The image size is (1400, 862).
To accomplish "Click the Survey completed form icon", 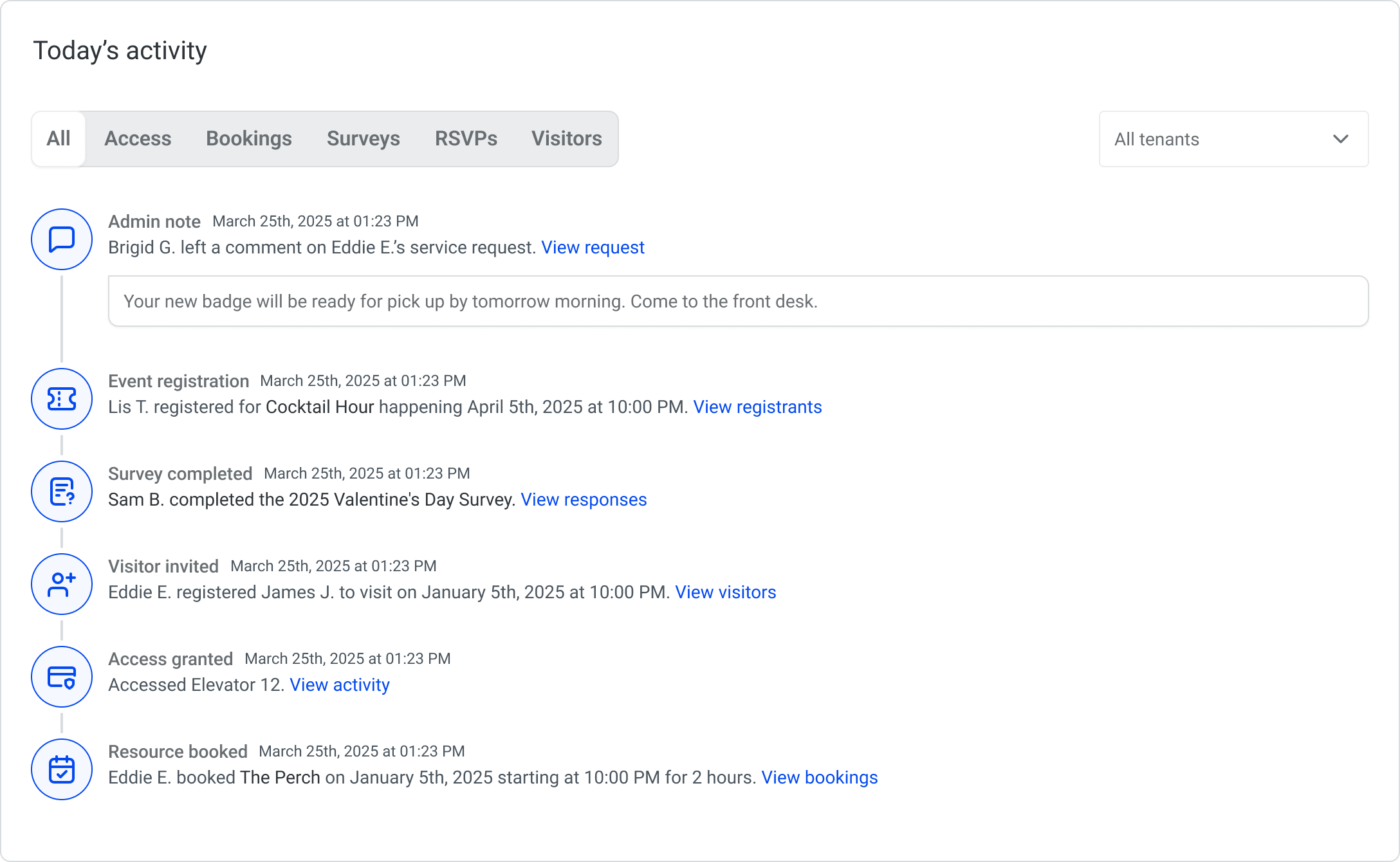I will click(x=62, y=491).
